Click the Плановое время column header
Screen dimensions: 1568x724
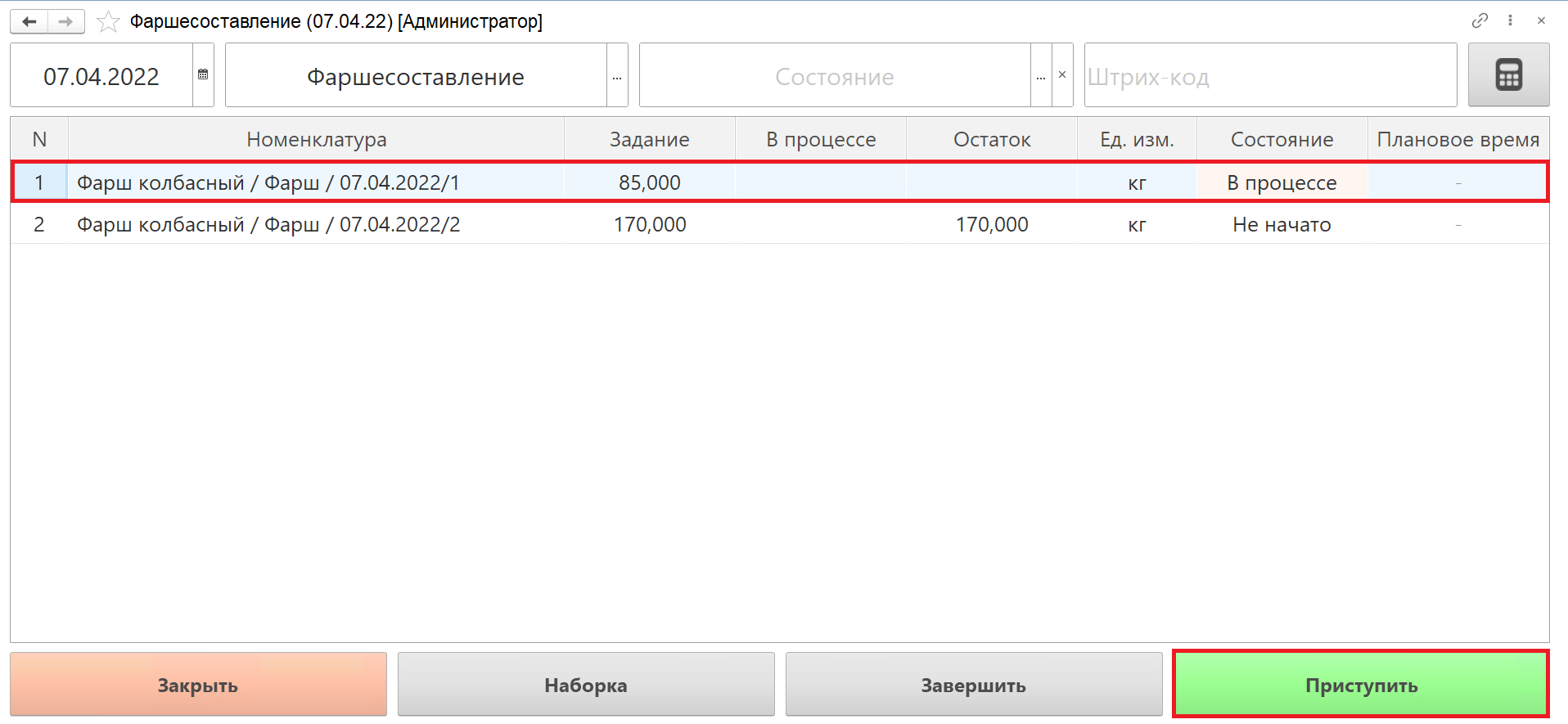(x=1457, y=140)
